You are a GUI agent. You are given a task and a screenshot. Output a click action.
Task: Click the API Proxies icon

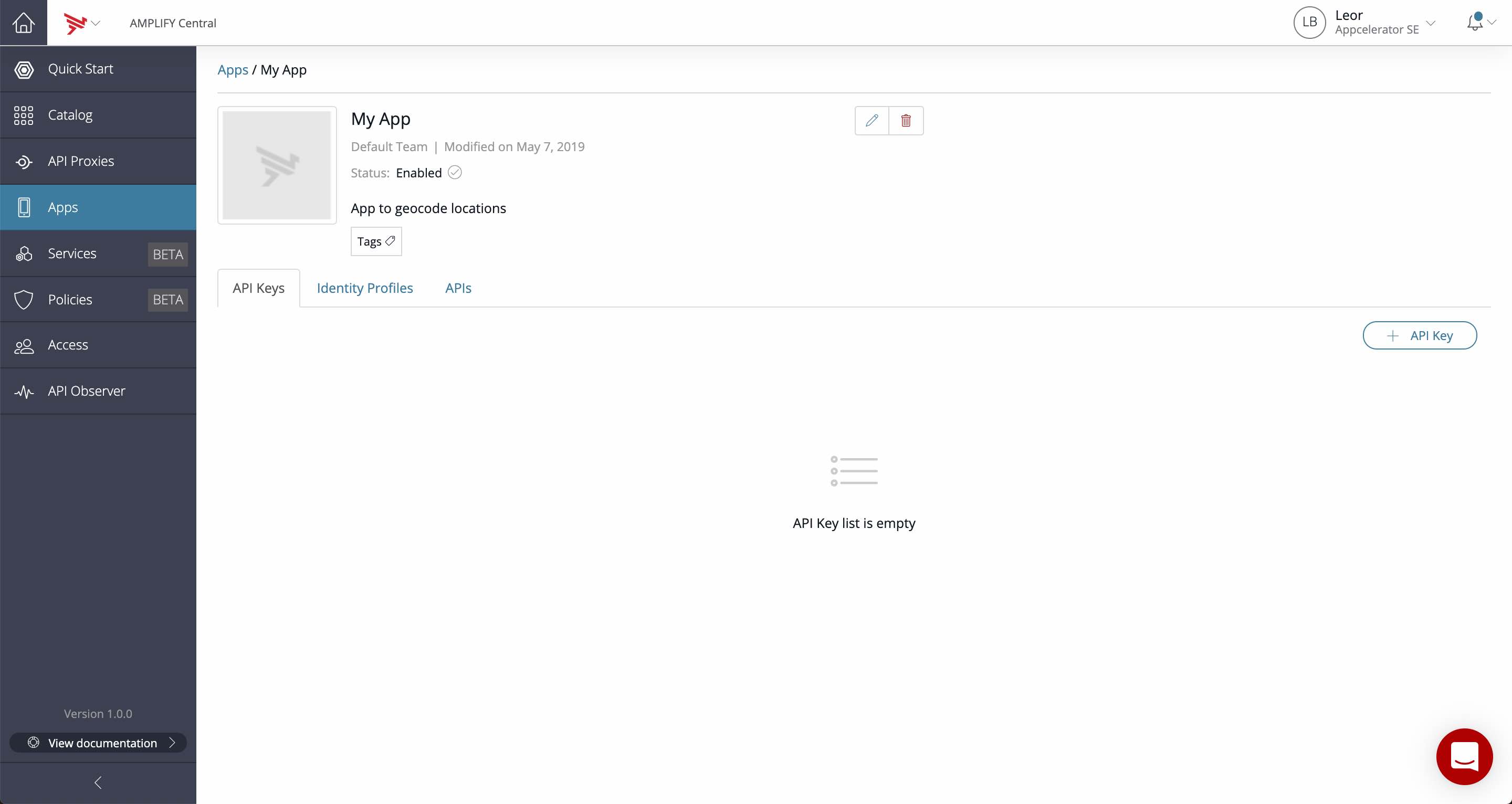click(x=24, y=162)
